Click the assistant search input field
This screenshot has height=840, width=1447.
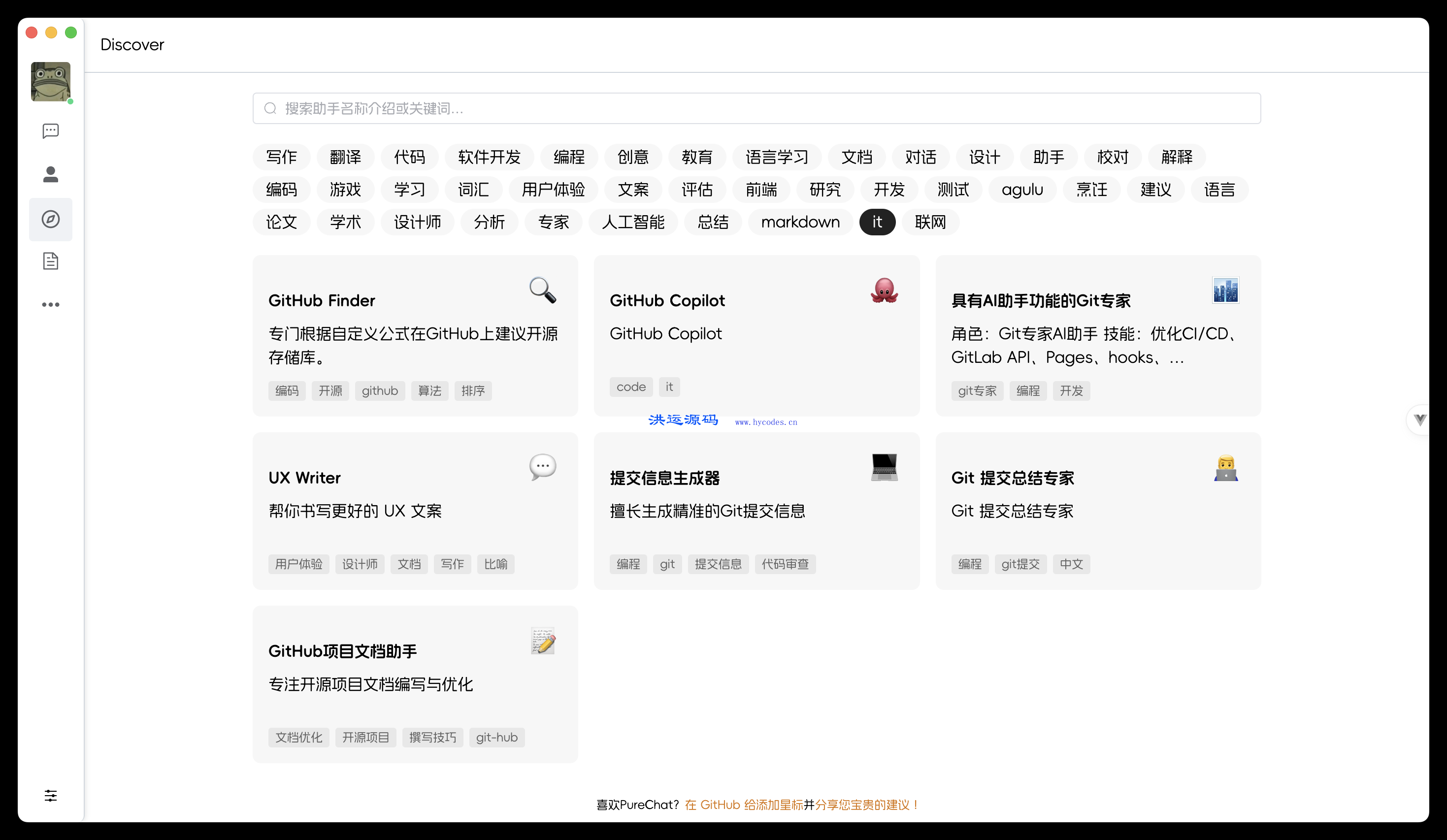tap(756, 108)
